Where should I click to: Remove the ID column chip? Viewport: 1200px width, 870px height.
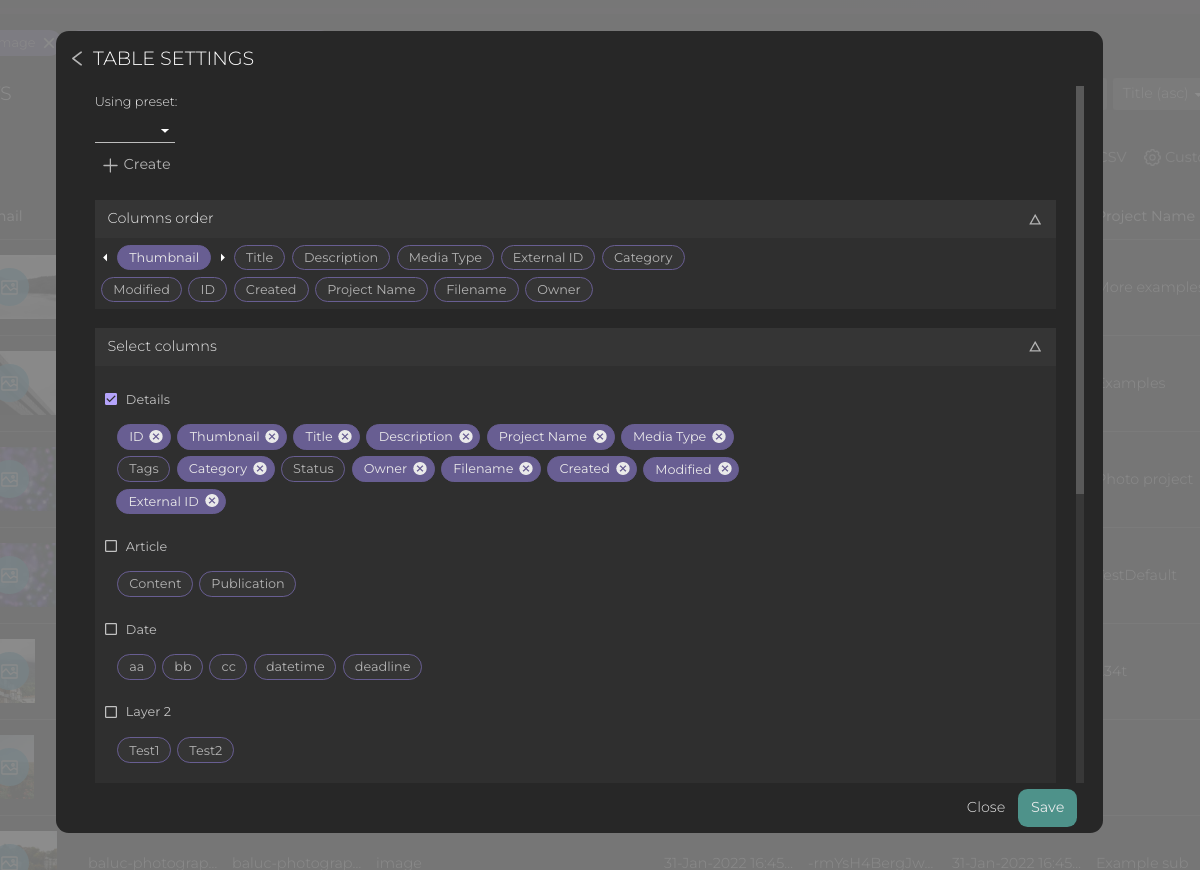(156, 437)
